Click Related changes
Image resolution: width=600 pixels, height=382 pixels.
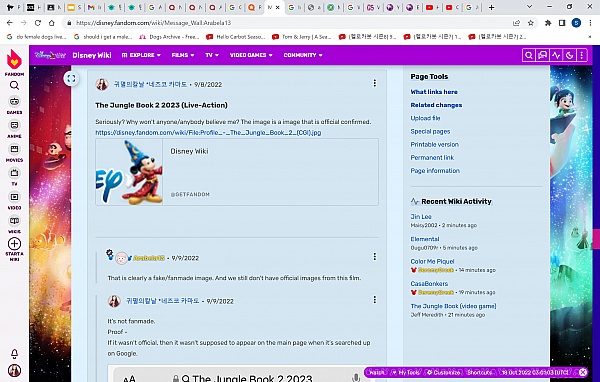(436, 105)
